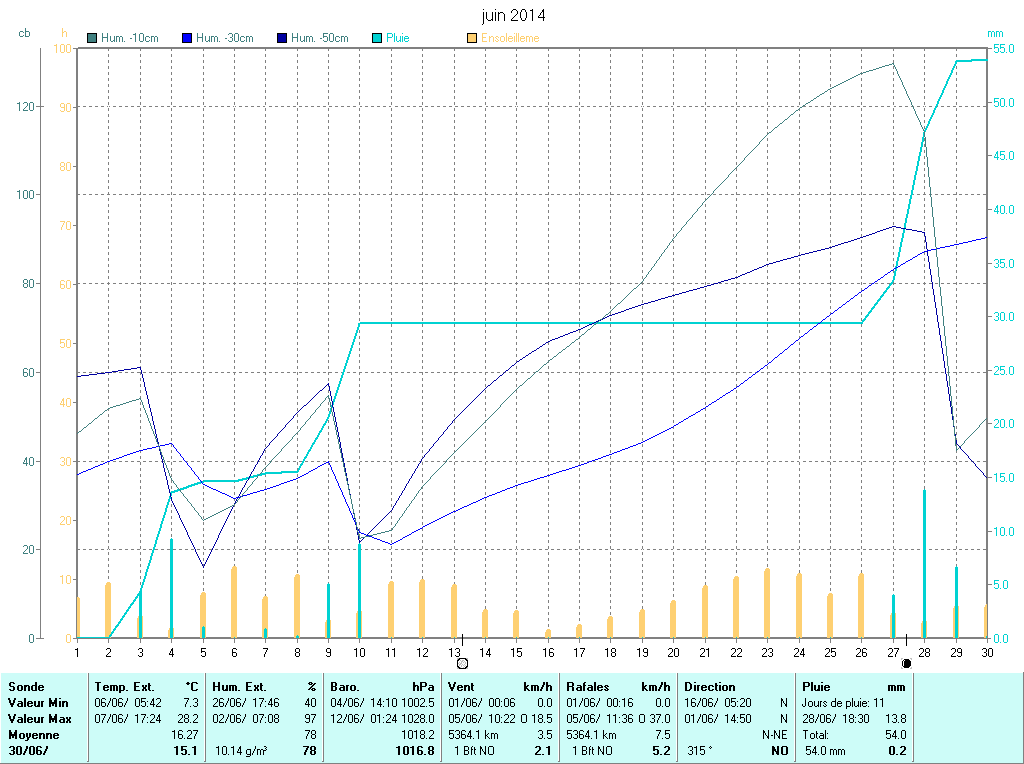
Task: Click the Ensoleillement legend square
Action: pyautogui.click(x=472, y=38)
